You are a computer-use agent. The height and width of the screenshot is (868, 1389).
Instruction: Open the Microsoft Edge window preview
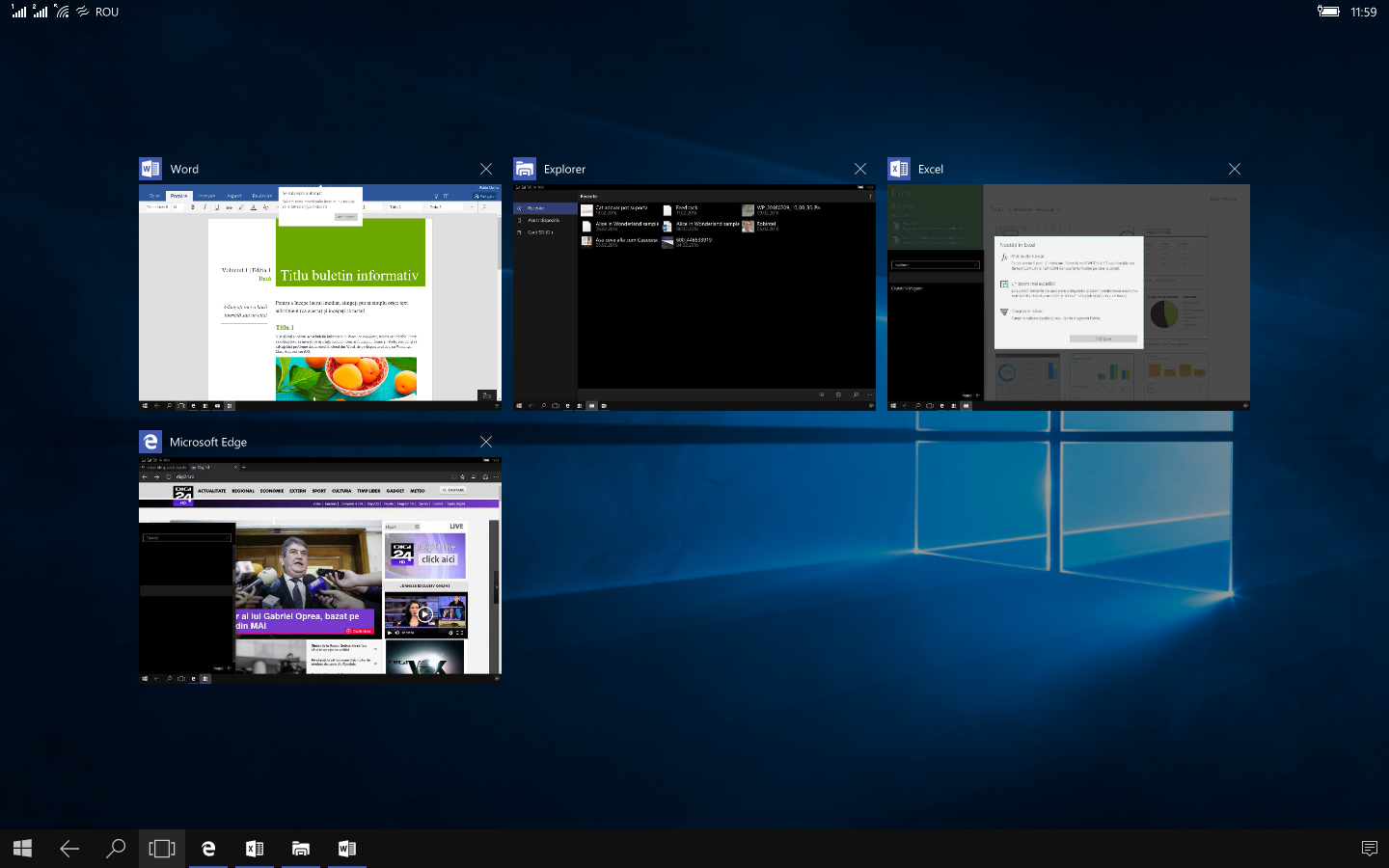coord(320,570)
